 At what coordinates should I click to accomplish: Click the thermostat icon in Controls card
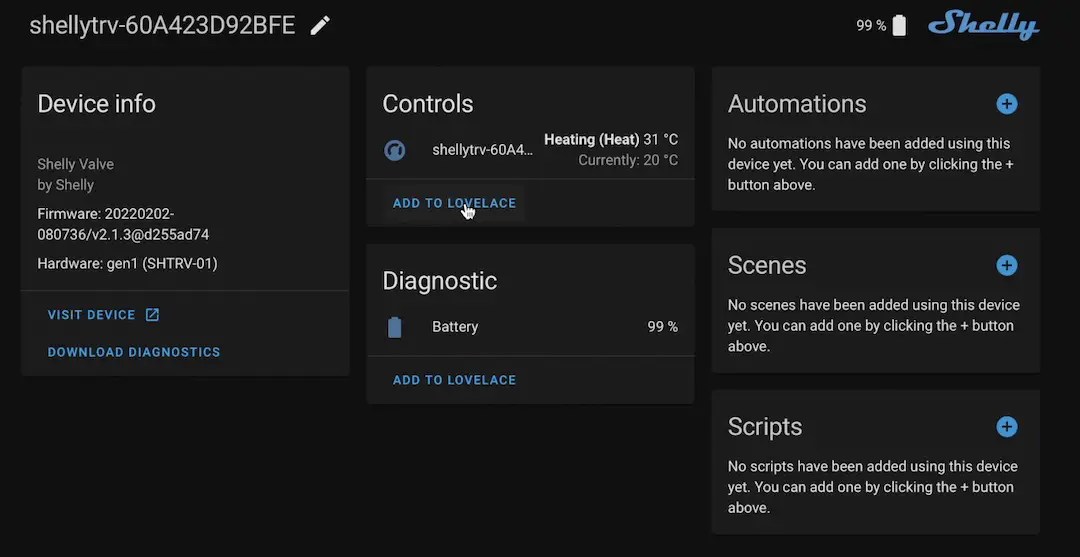point(395,150)
